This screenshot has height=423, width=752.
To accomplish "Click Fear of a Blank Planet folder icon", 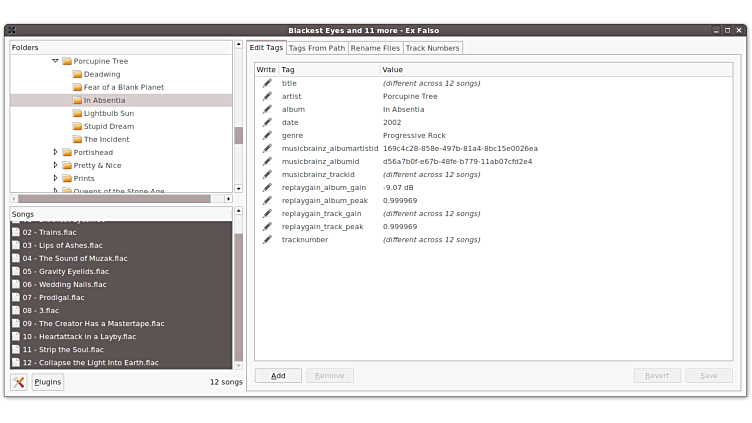I will pyautogui.click(x=77, y=87).
